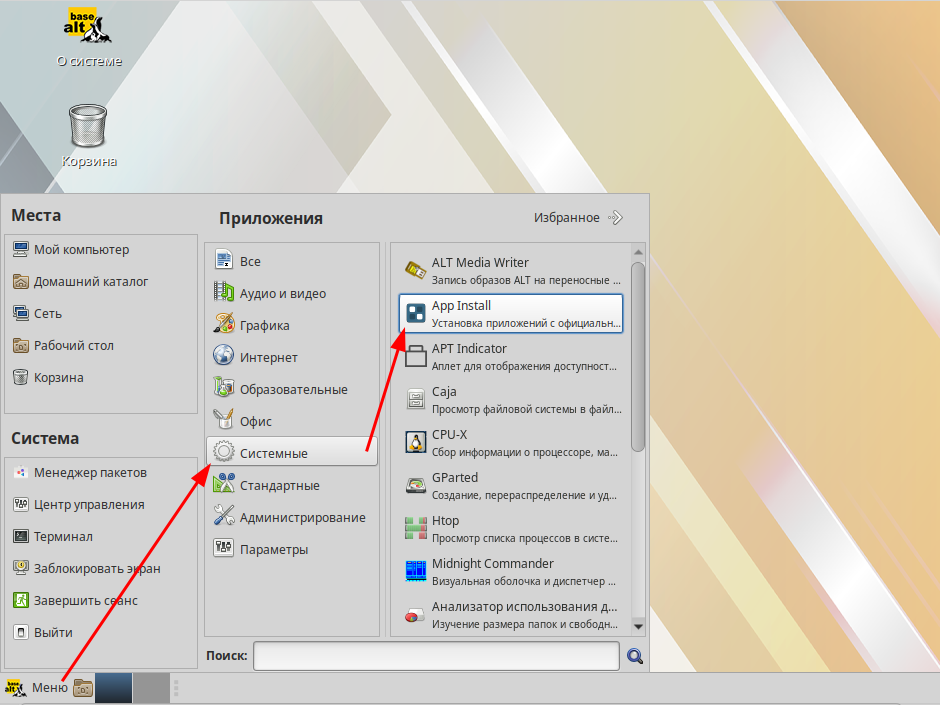Screen dimensions: 940x705
Task: Open Midnight Commander icon
Action: [415, 571]
